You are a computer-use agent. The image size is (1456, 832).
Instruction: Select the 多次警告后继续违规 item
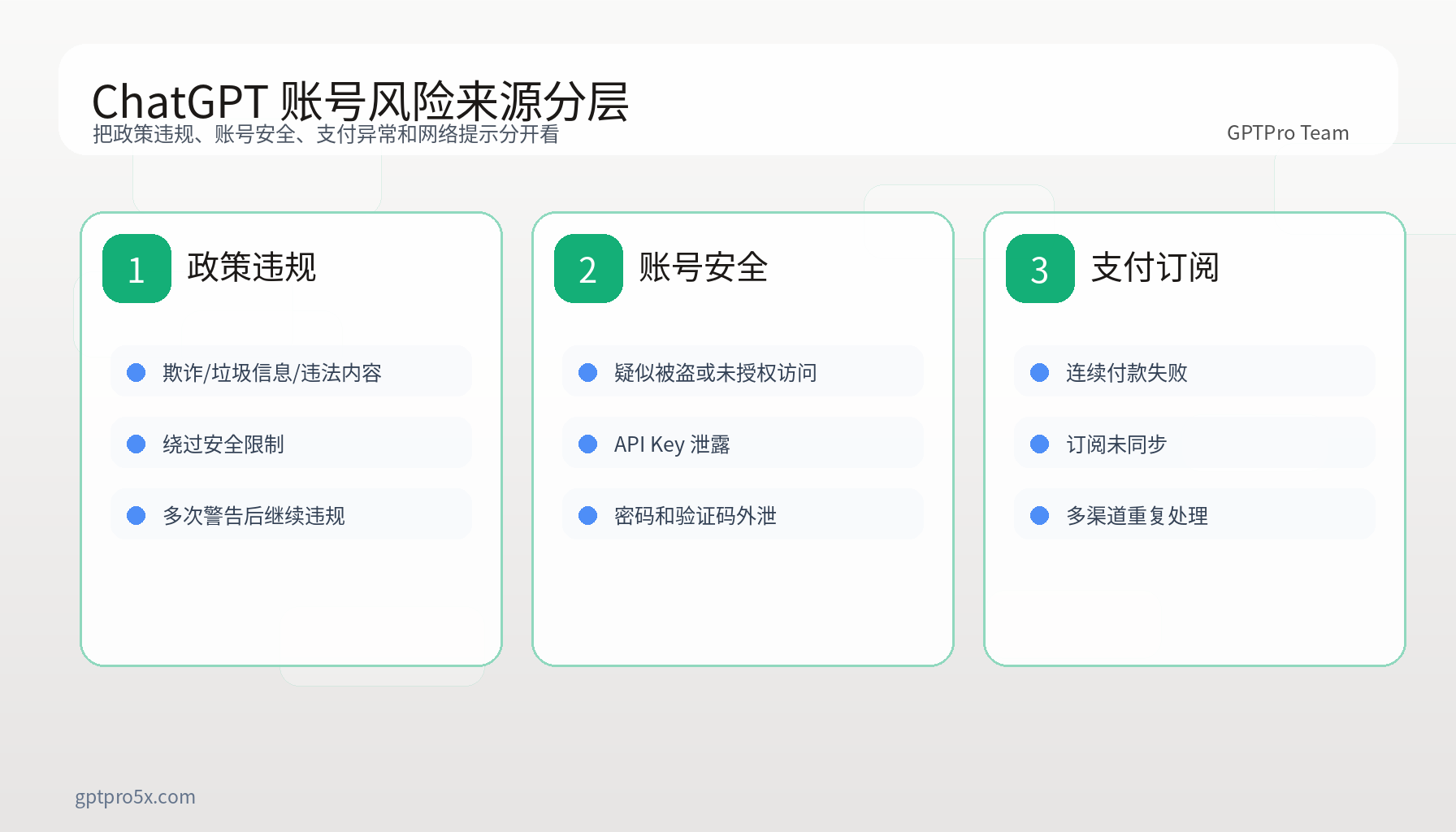pos(291,515)
